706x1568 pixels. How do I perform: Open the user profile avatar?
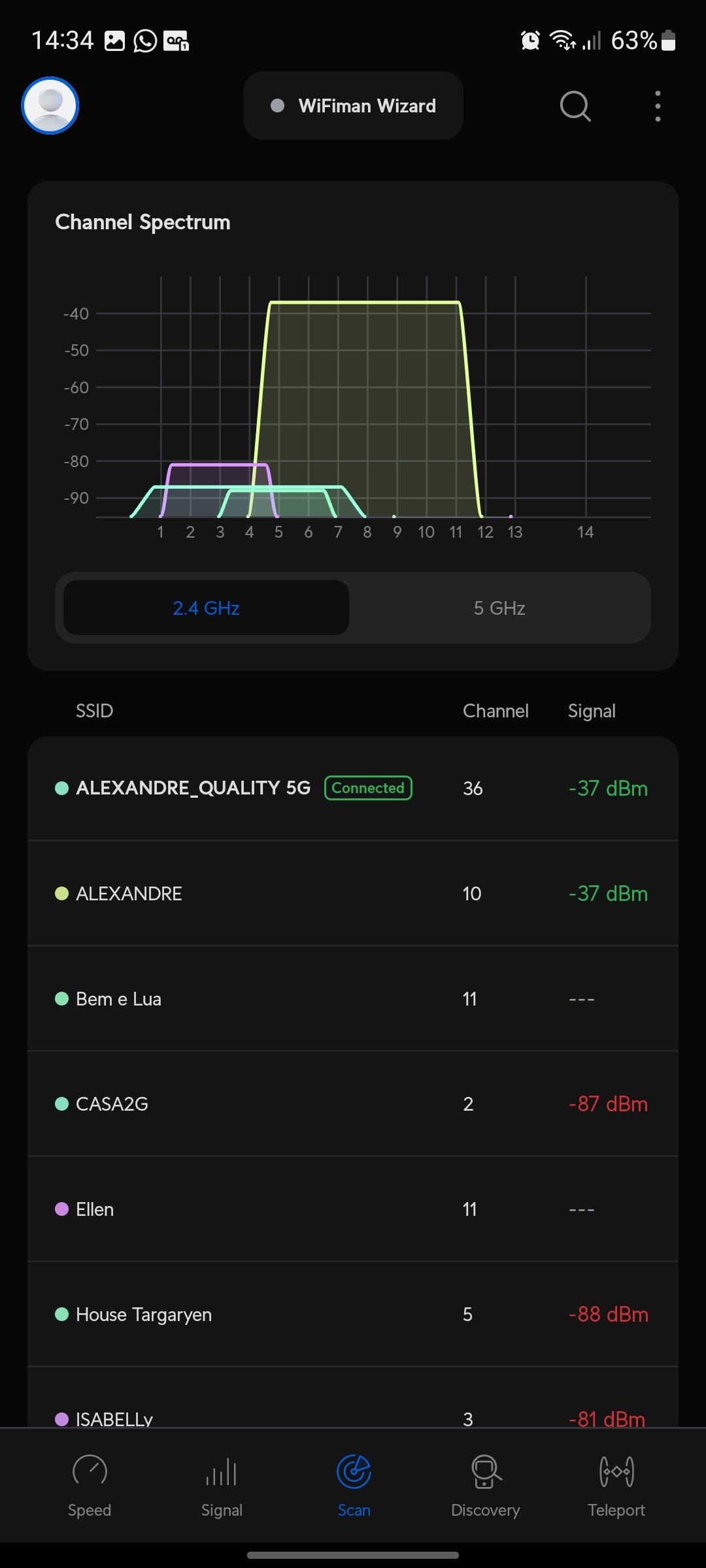point(50,106)
